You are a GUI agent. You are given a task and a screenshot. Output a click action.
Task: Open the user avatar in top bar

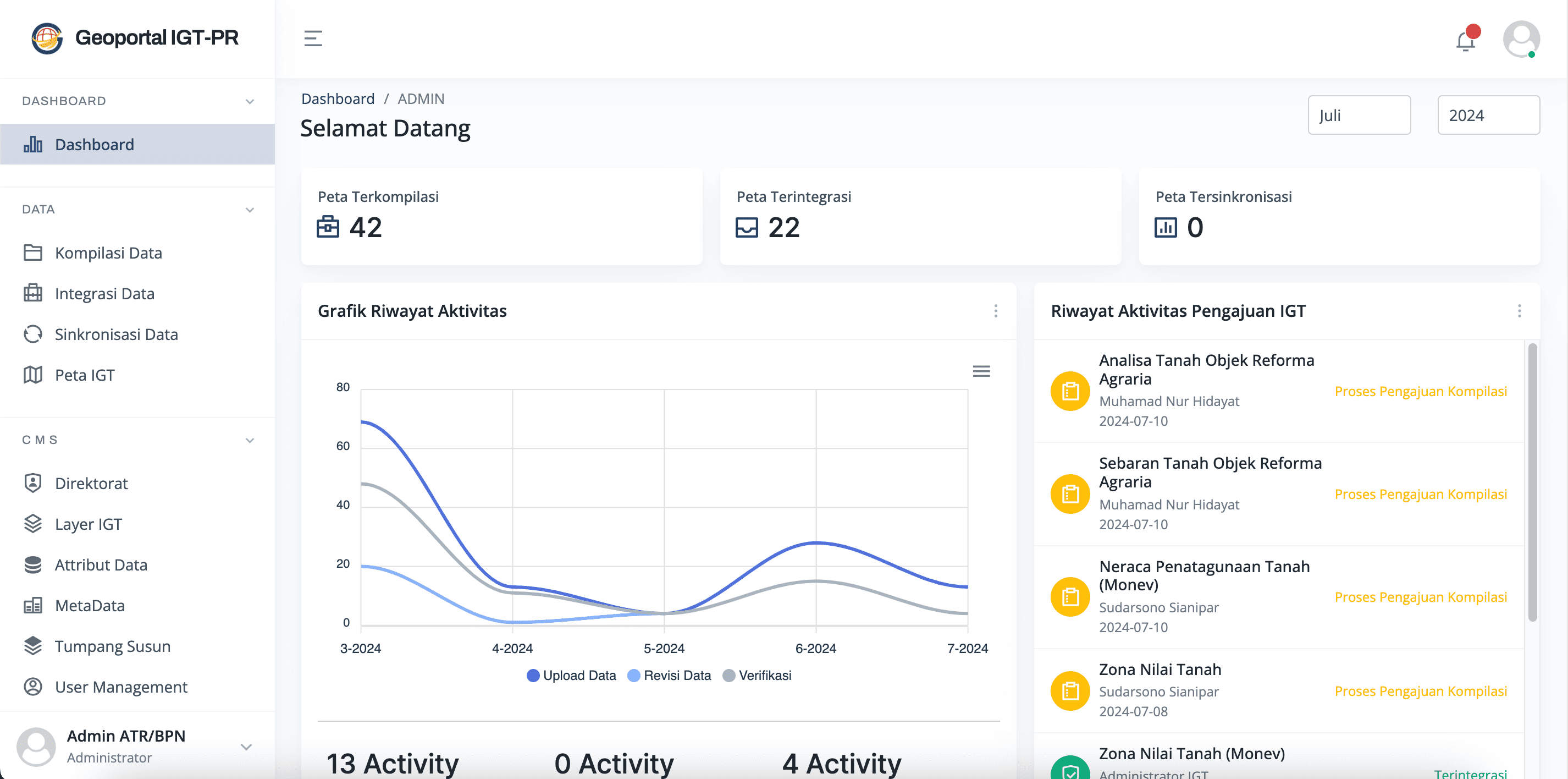tap(1521, 39)
